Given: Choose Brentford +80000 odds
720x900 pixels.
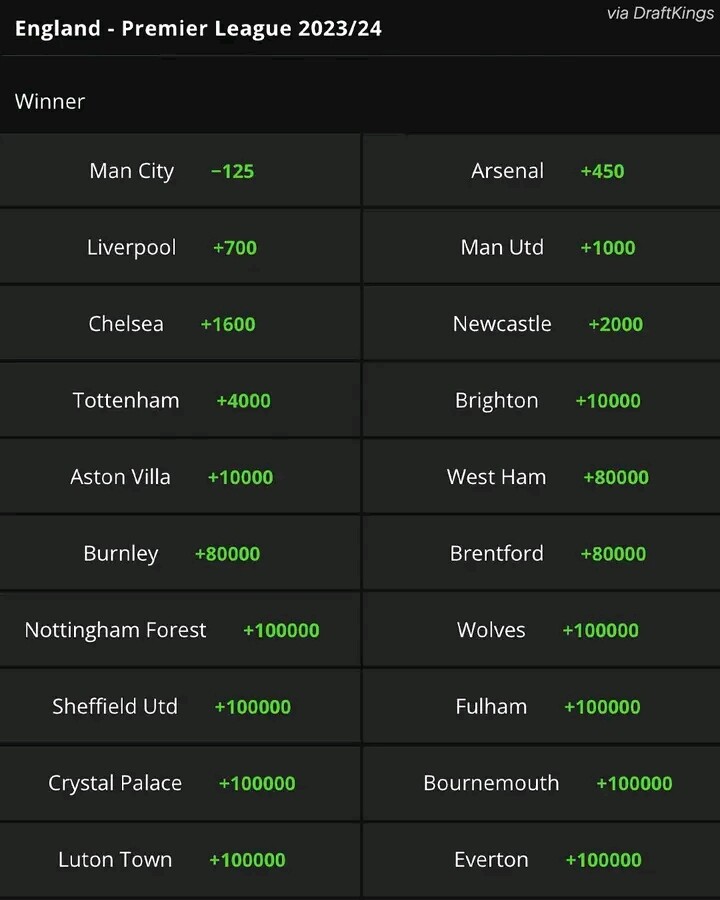Looking at the screenshot, I should click(541, 553).
